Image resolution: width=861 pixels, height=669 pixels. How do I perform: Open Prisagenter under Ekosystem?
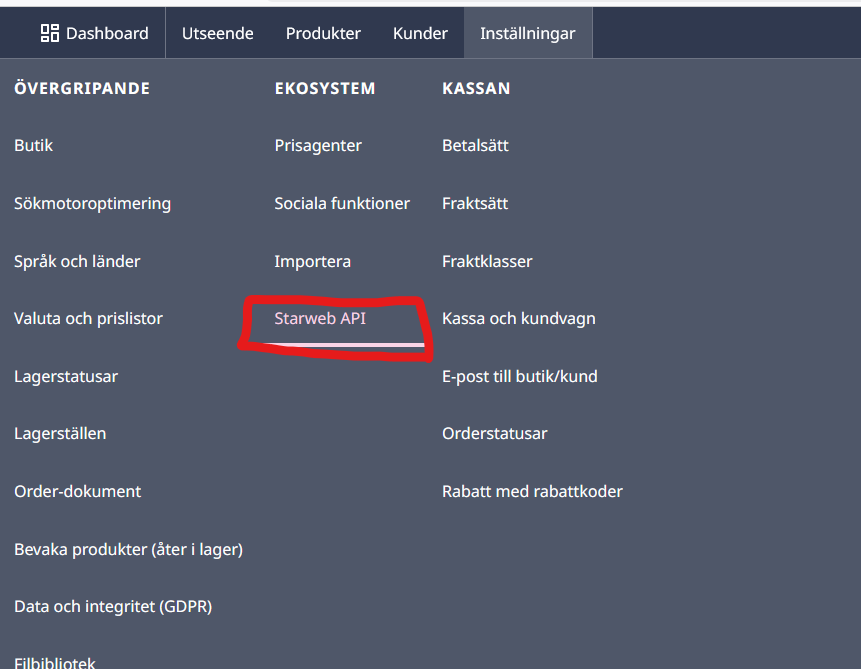(318, 146)
